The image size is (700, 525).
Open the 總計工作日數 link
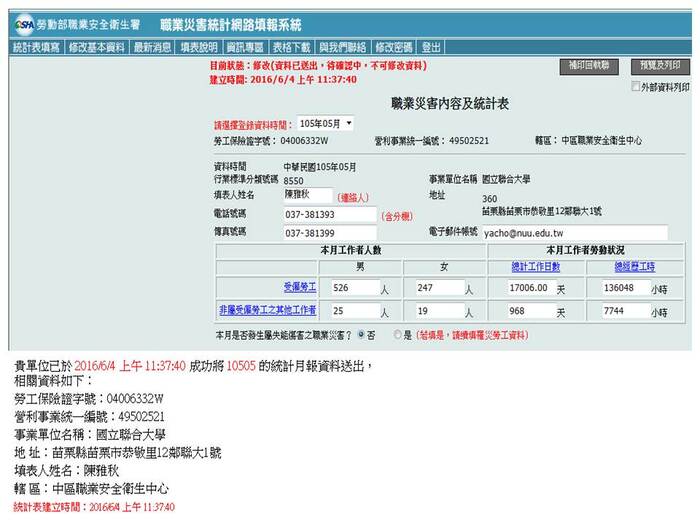[x=536, y=267]
